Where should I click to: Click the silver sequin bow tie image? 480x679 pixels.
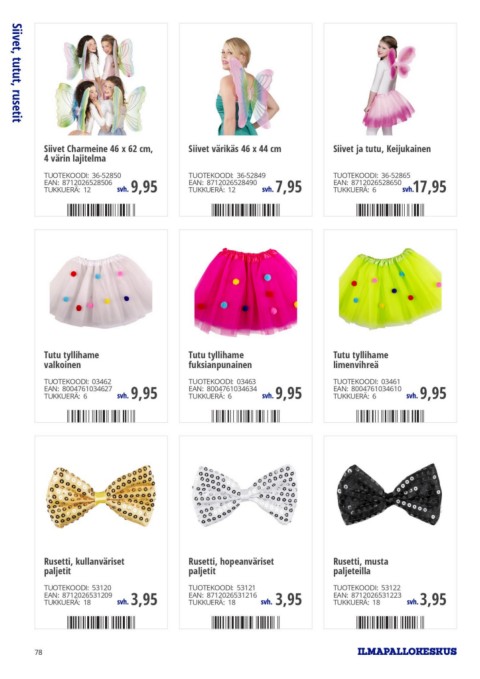point(245,495)
